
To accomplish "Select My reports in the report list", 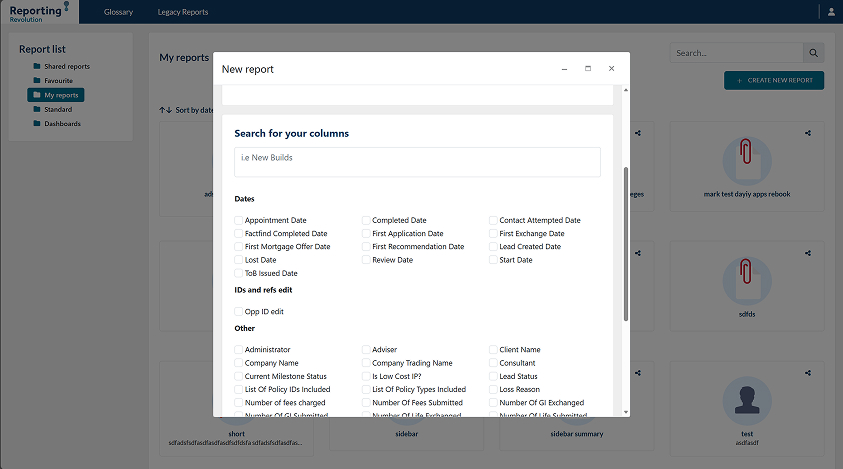I will pyautogui.click(x=56, y=95).
